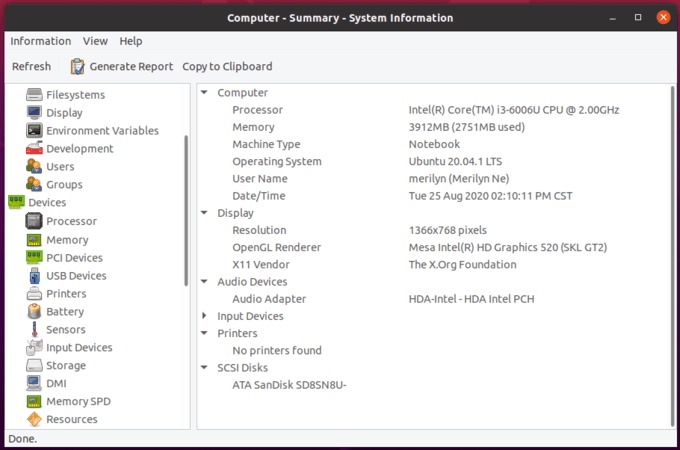This screenshot has width=680, height=450.
Task: Select the Processor row in summary
Action: click(434, 110)
